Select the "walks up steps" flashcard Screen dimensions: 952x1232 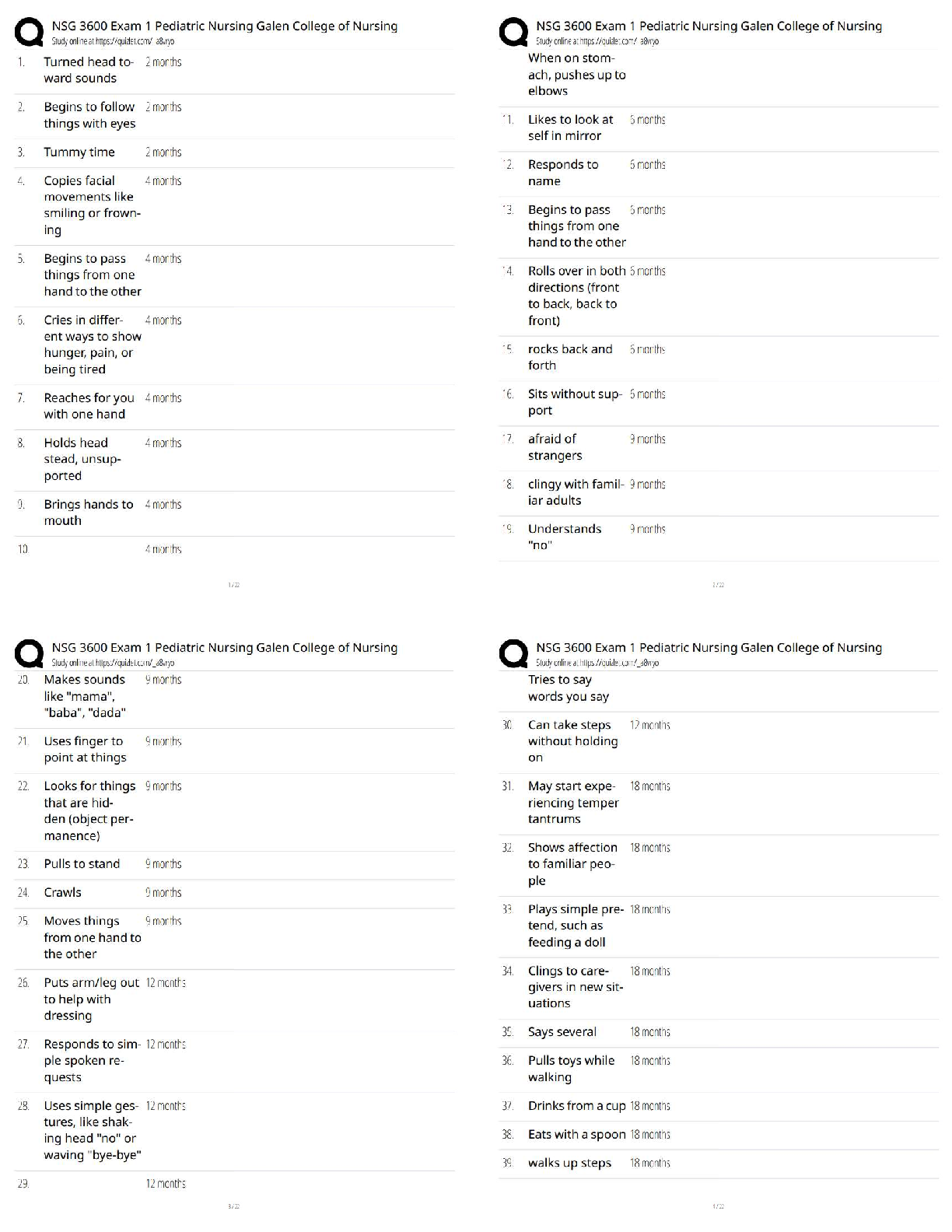(569, 1164)
